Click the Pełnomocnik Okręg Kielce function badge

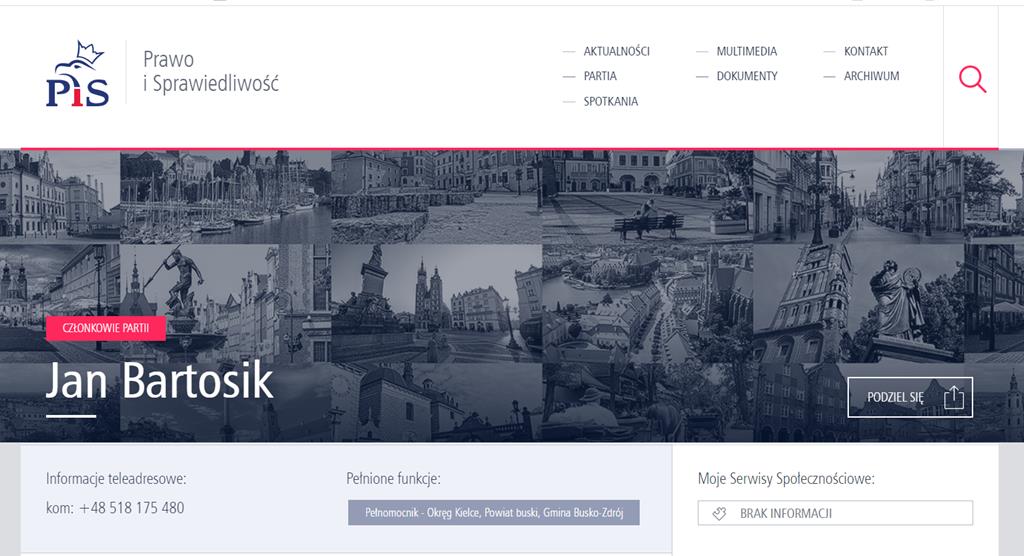[494, 513]
